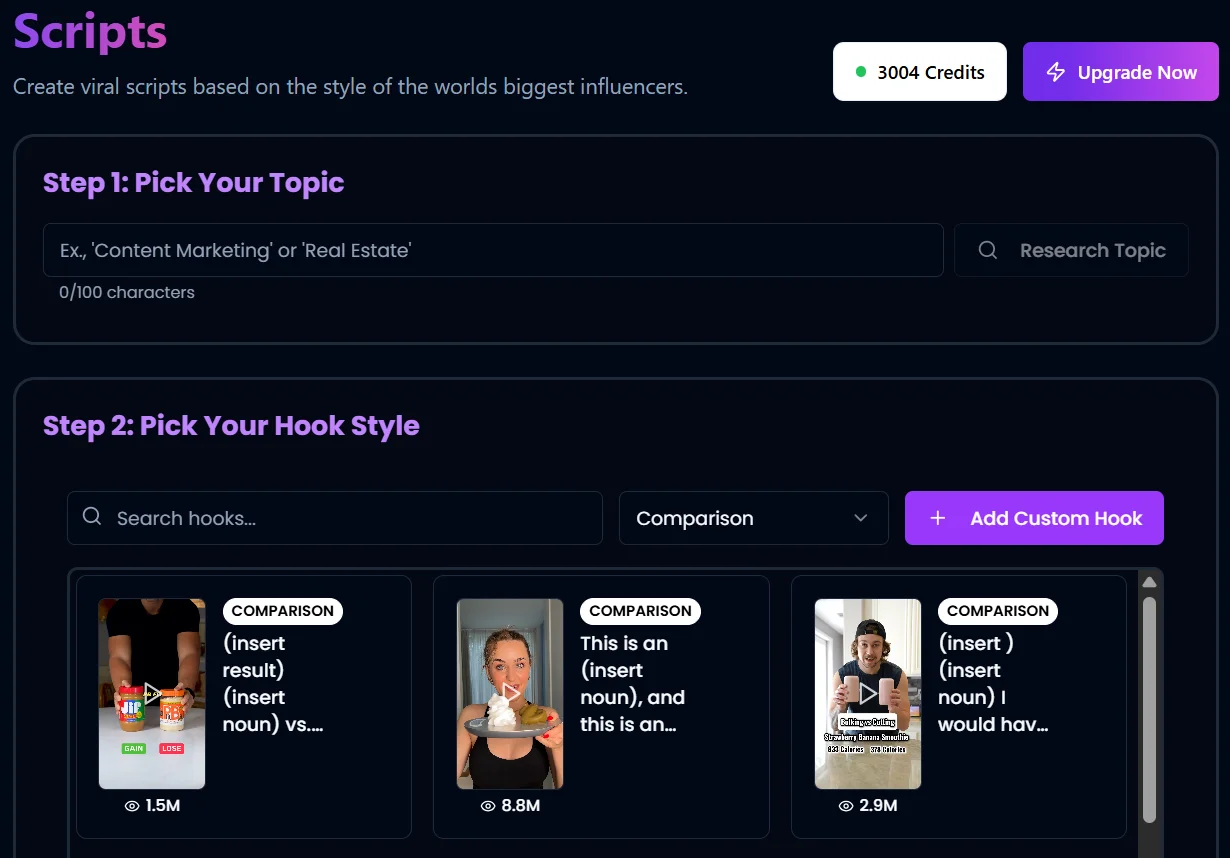Click the scrollbar in the hooks list
1230x858 pixels.
[x=1149, y=700]
